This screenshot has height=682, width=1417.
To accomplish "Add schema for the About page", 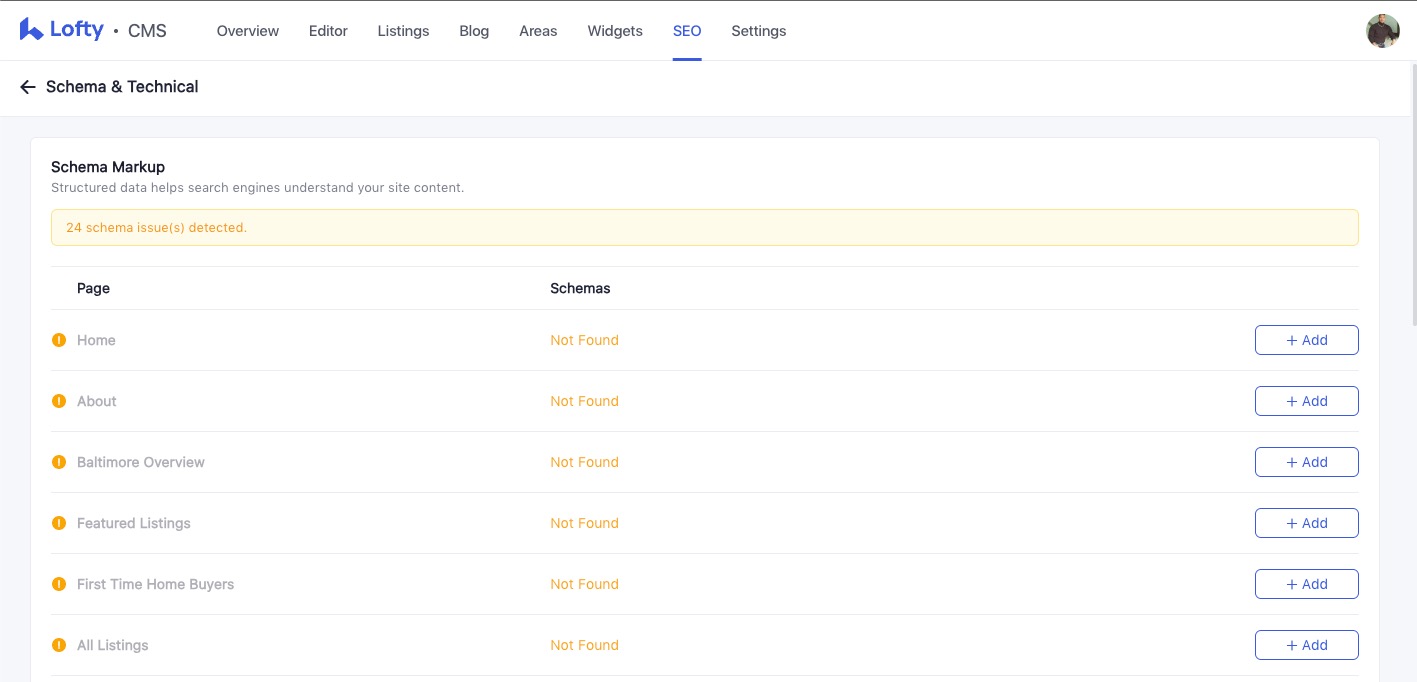I will click(1306, 401).
